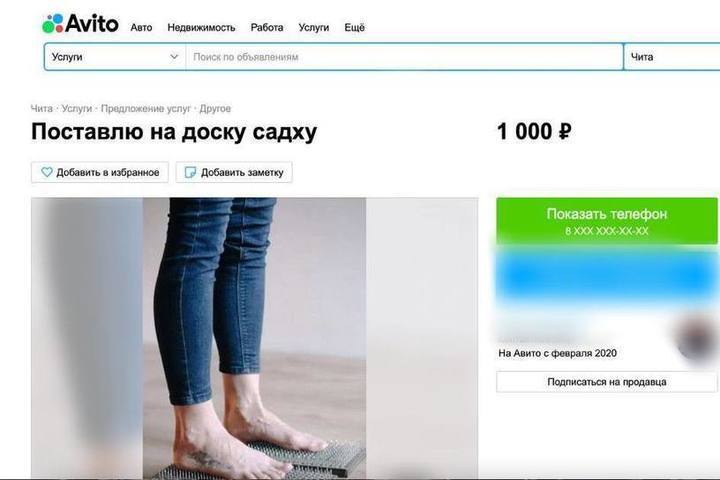Go to Работа section
The image size is (720, 480).
(267, 28)
